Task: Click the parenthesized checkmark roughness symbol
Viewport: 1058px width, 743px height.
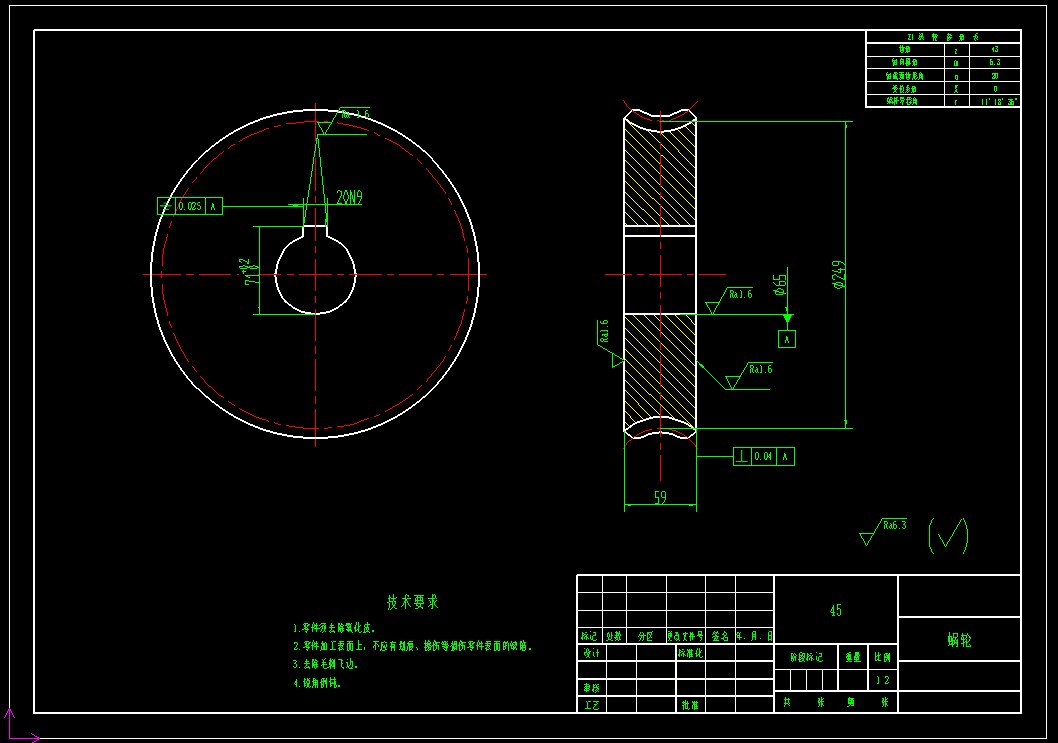Action: (948, 536)
